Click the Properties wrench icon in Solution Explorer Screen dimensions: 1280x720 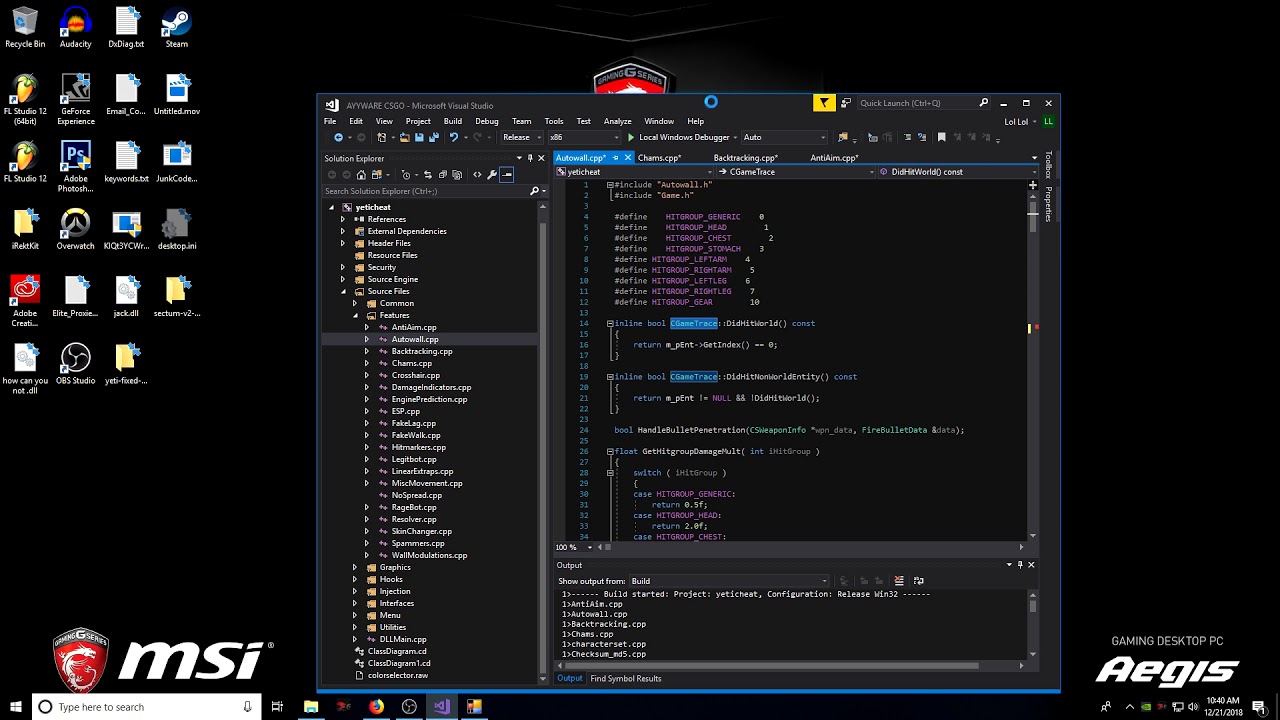tap(492, 175)
